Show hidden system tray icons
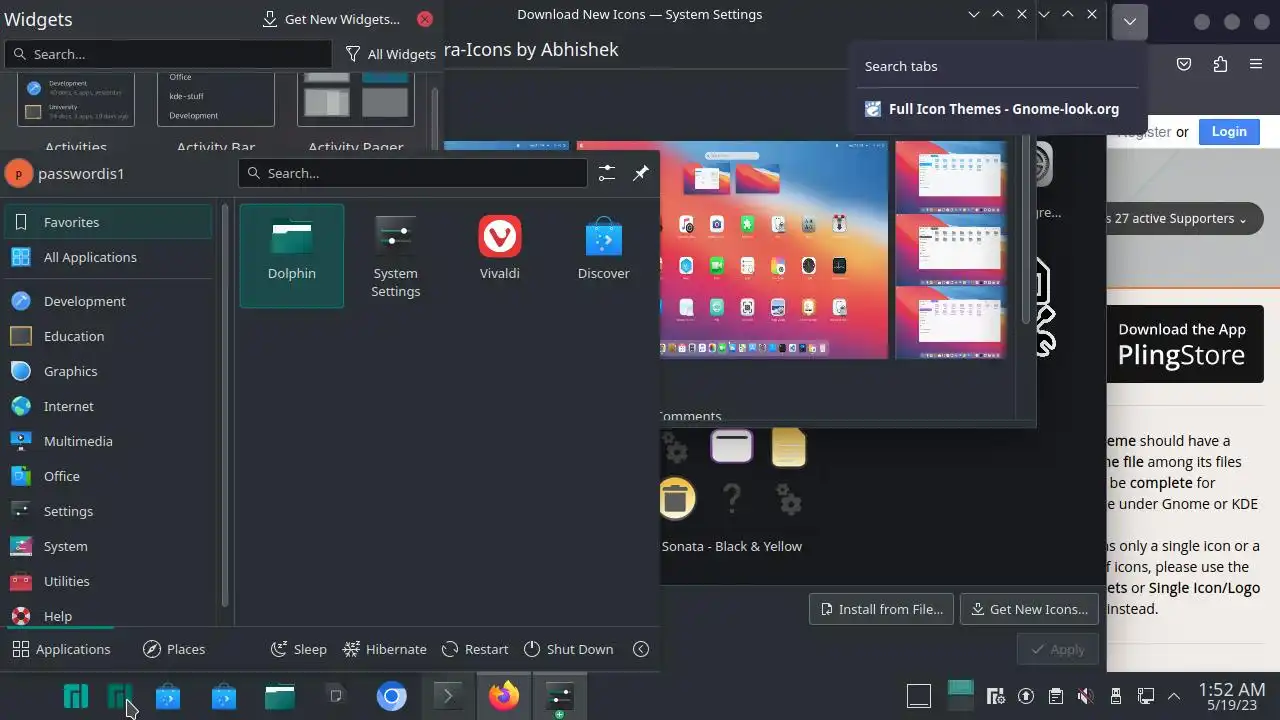Image resolution: width=1280 pixels, height=720 pixels. [x=1175, y=696]
